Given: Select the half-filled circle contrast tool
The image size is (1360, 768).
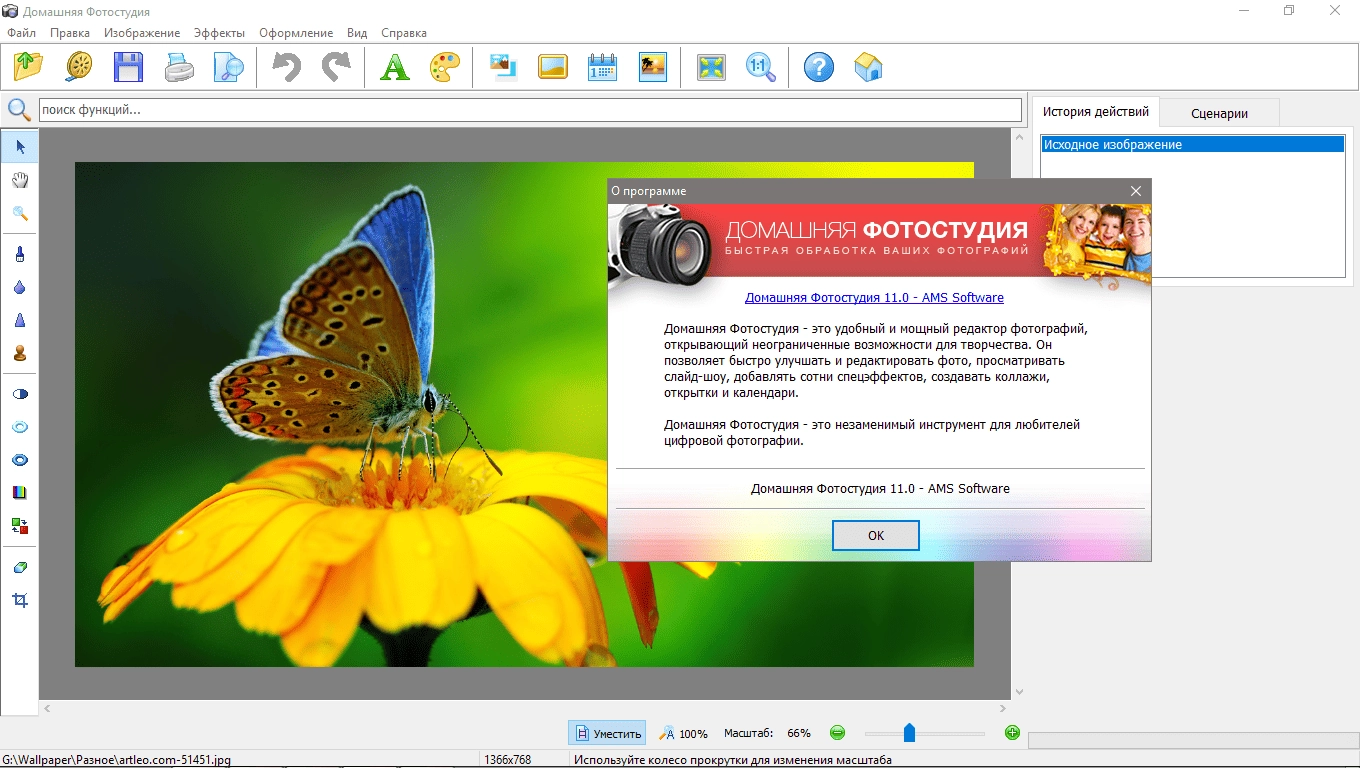Looking at the screenshot, I should [x=20, y=394].
